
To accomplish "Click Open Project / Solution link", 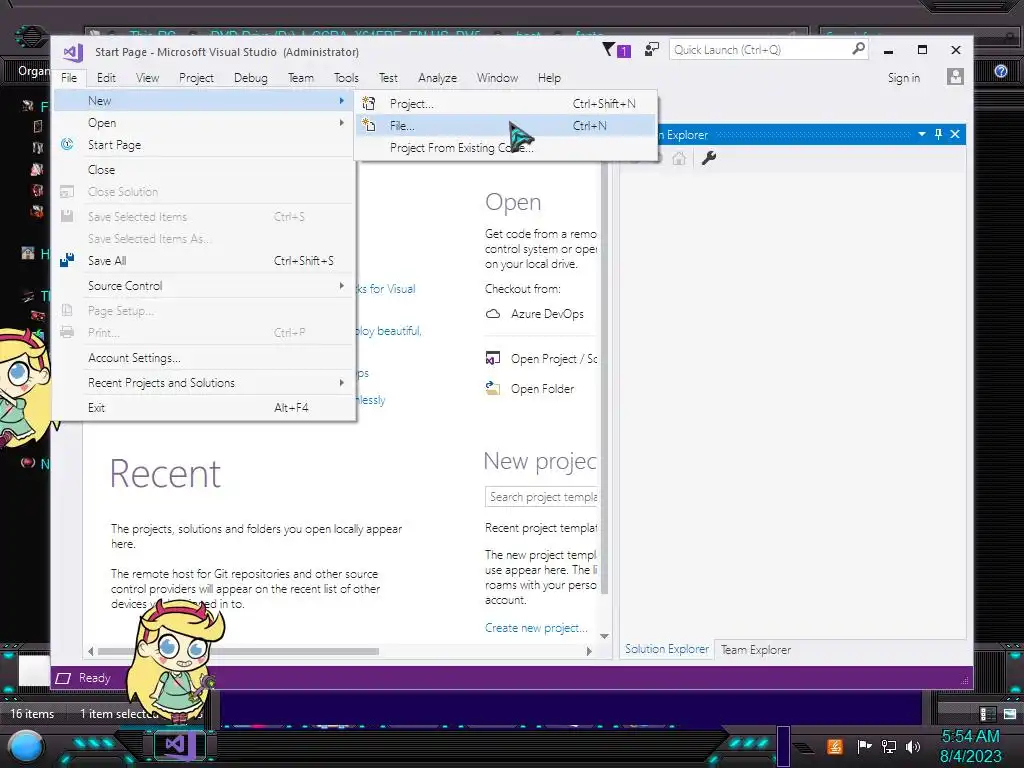I will [x=554, y=359].
